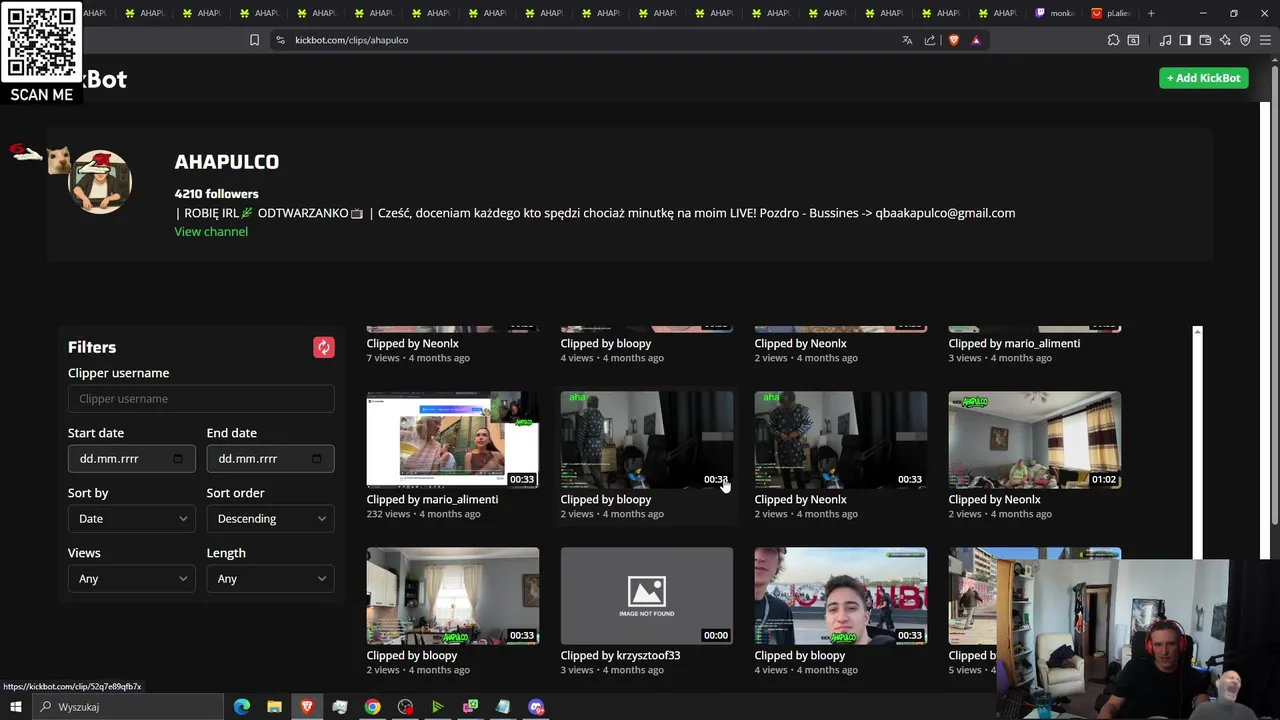Click the clips list scrollbar
1280x720 pixels.
1197,442
